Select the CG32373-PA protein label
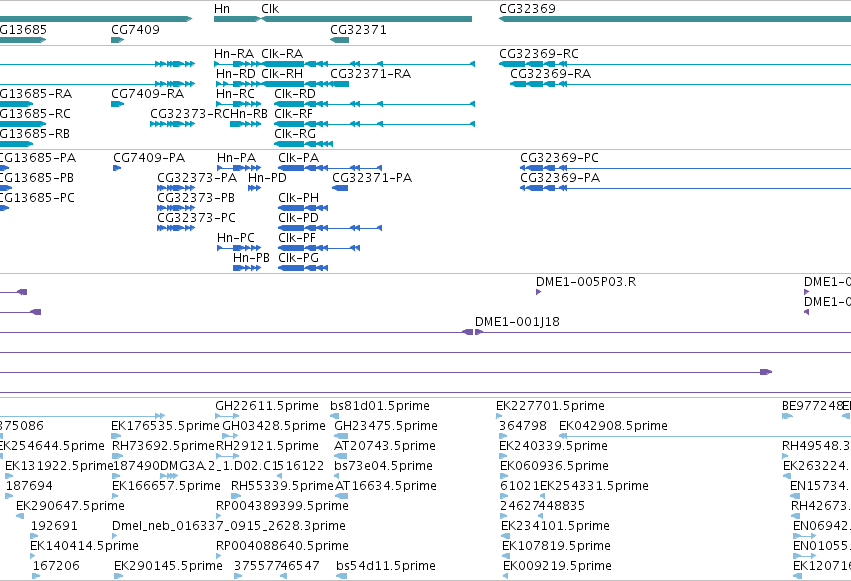 point(197,178)
